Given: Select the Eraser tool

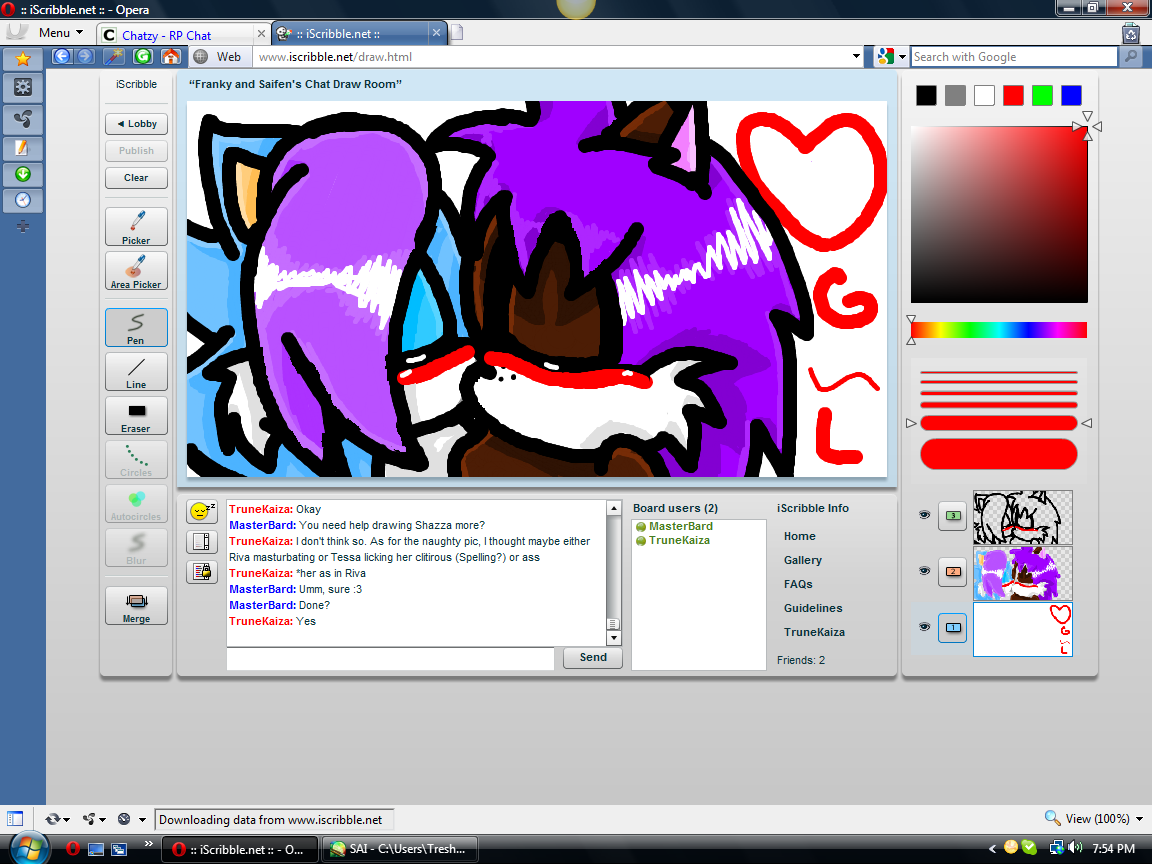Looking at the screenshot, I should click(x=136, y=415).
